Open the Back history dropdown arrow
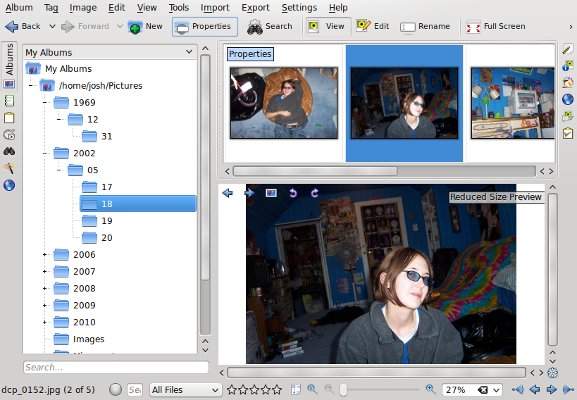The image size is (577, 400). (x=52, y=26)
